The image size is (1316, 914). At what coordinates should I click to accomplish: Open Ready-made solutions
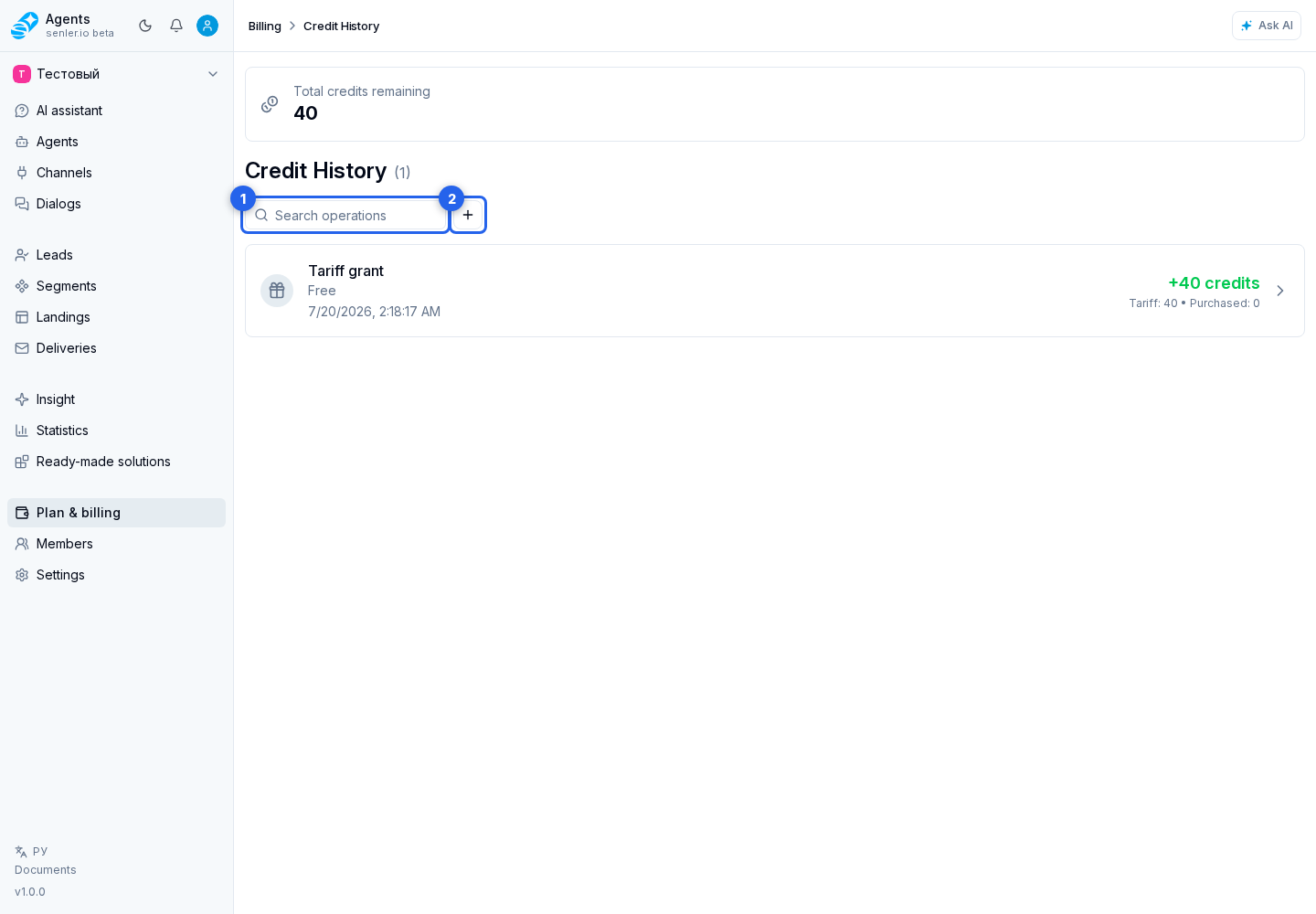pos(116,462)
